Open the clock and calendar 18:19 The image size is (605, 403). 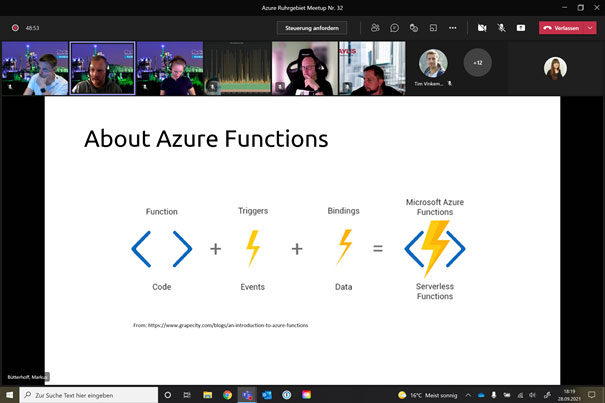coord(569,395)
